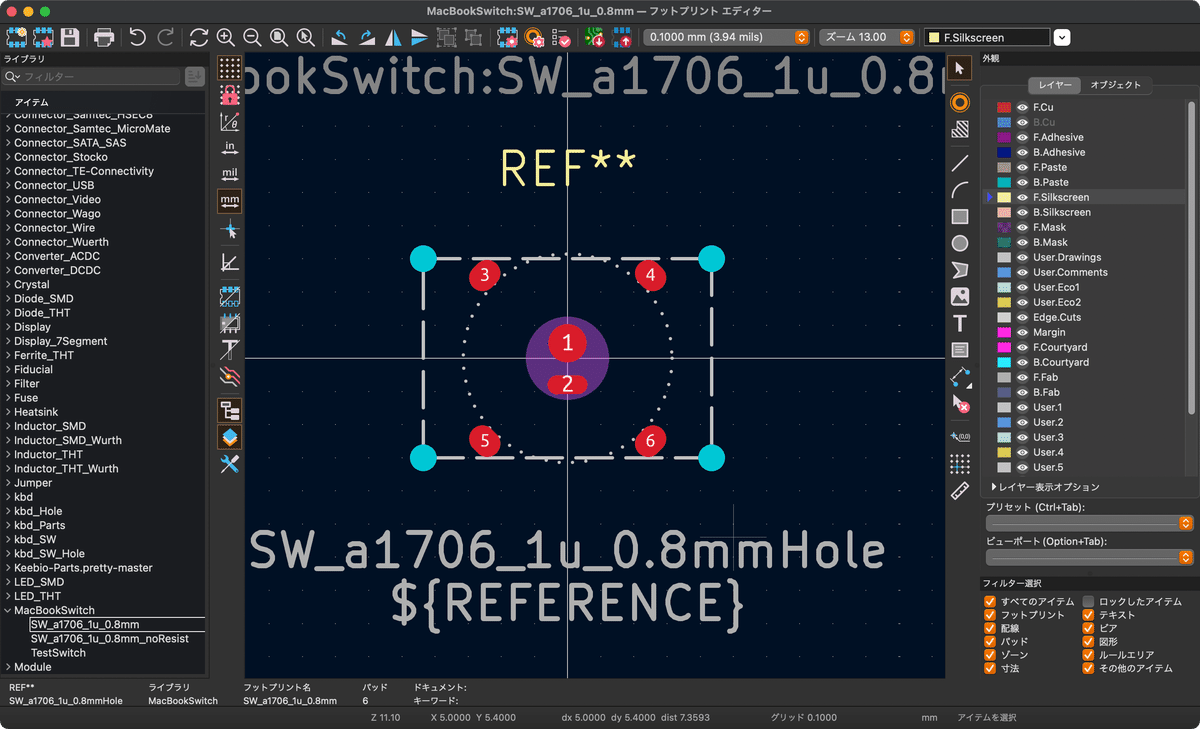Screen dimensions: 1200x729
Task: Run the Footprint checker icon
Action: pos(562,37)
